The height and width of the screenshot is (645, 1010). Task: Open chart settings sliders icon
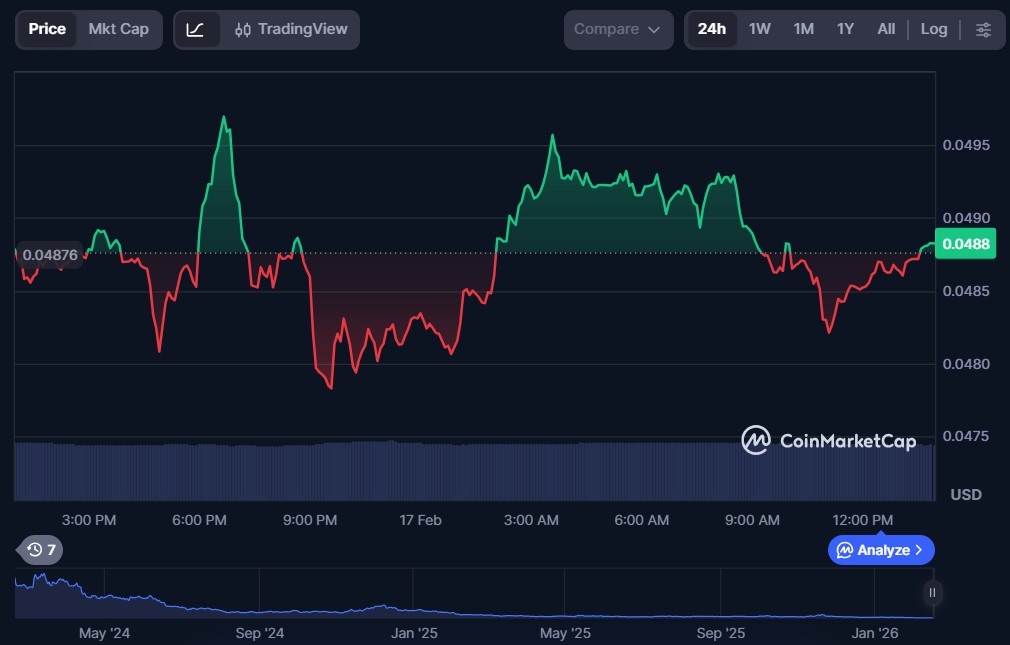[x=983, y=30]
